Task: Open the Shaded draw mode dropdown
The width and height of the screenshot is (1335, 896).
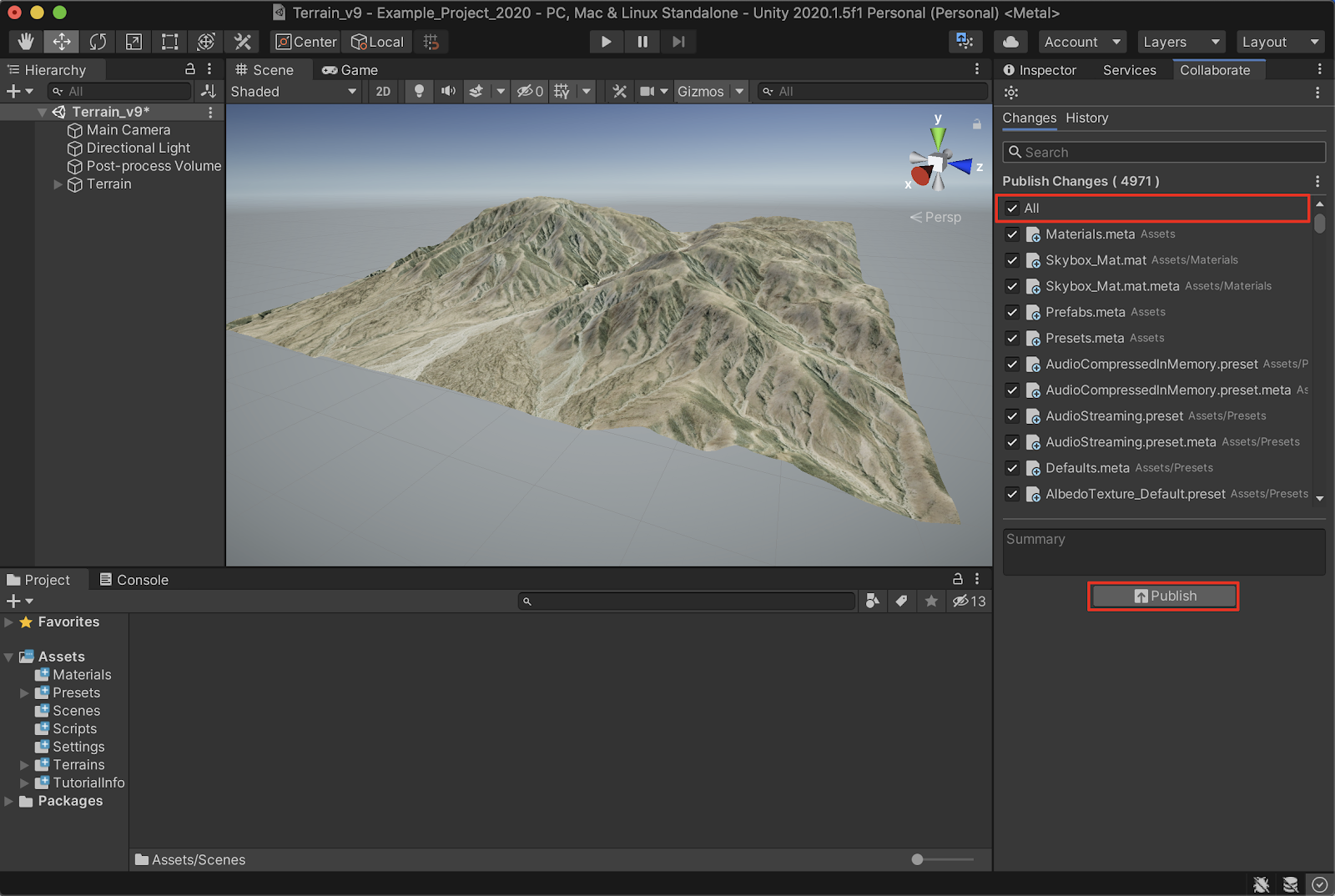Action: click(x=293, y=91)
